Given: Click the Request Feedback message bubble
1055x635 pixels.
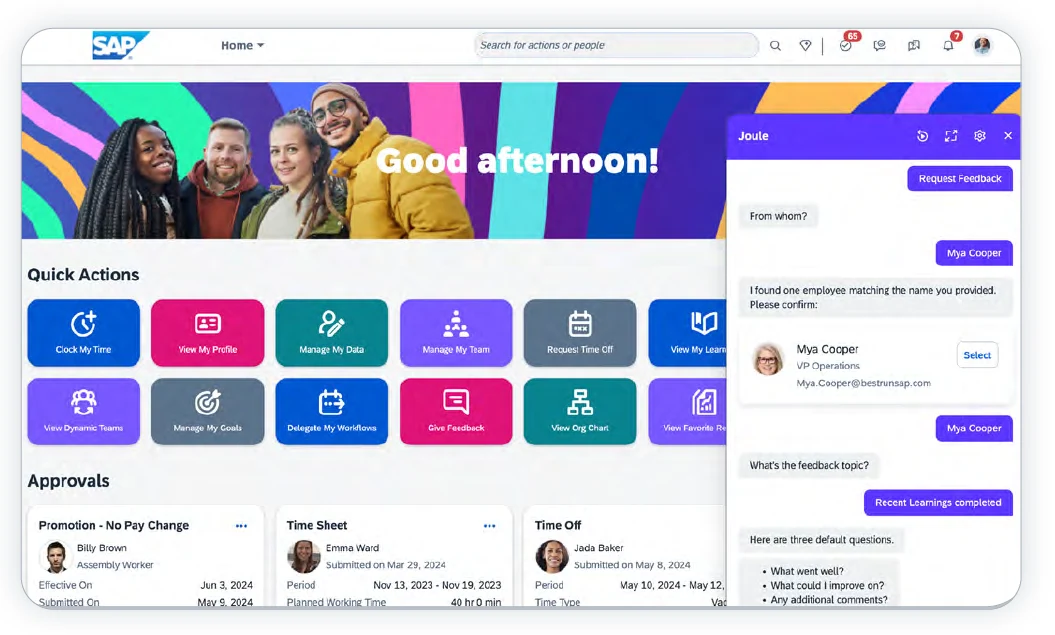Looking at the screenshot, I should click(x=960, y=178).
